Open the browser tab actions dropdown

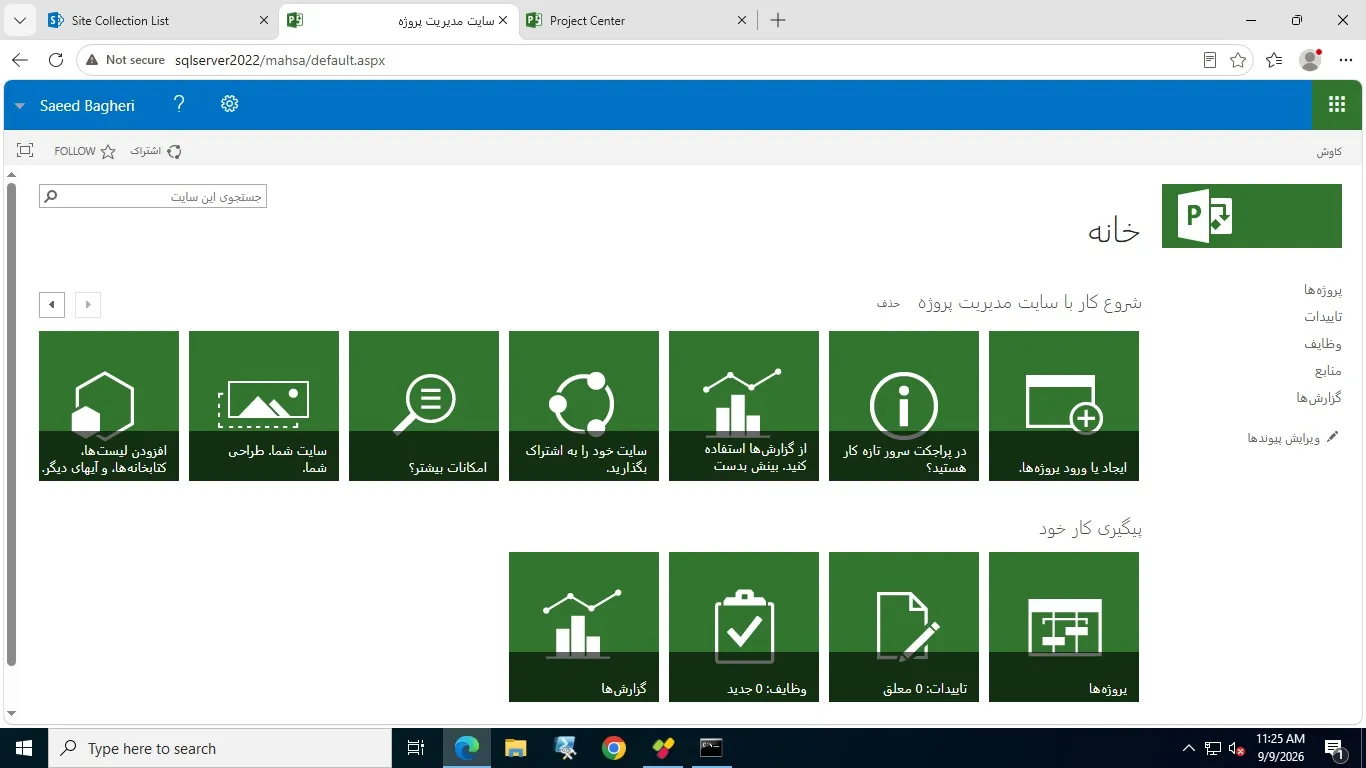22,20
